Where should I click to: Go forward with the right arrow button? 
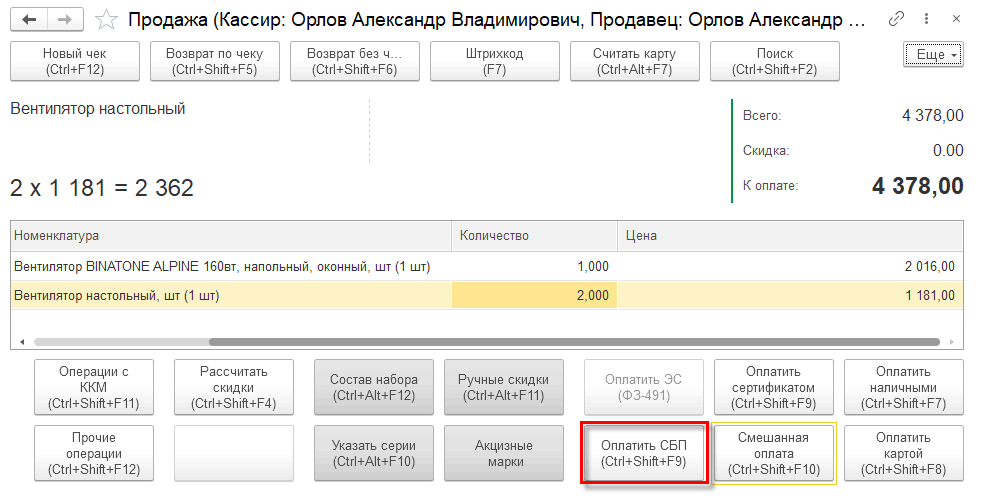point(65,20)
